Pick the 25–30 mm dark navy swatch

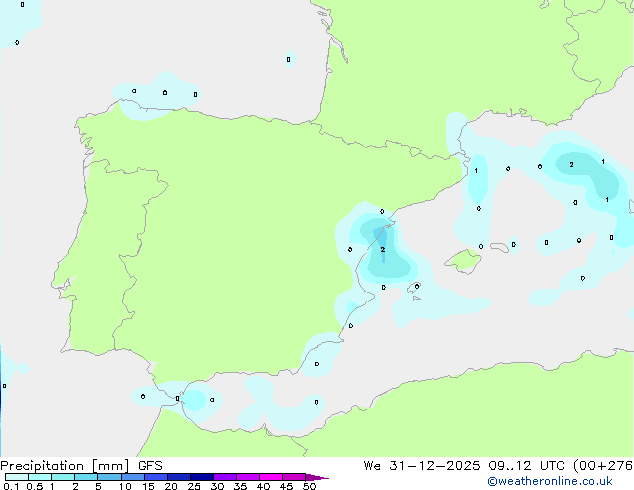[202, 477]
